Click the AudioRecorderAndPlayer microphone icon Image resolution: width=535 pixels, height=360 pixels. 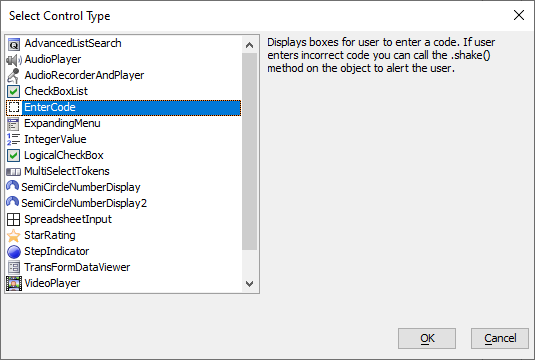coord(14,76)
